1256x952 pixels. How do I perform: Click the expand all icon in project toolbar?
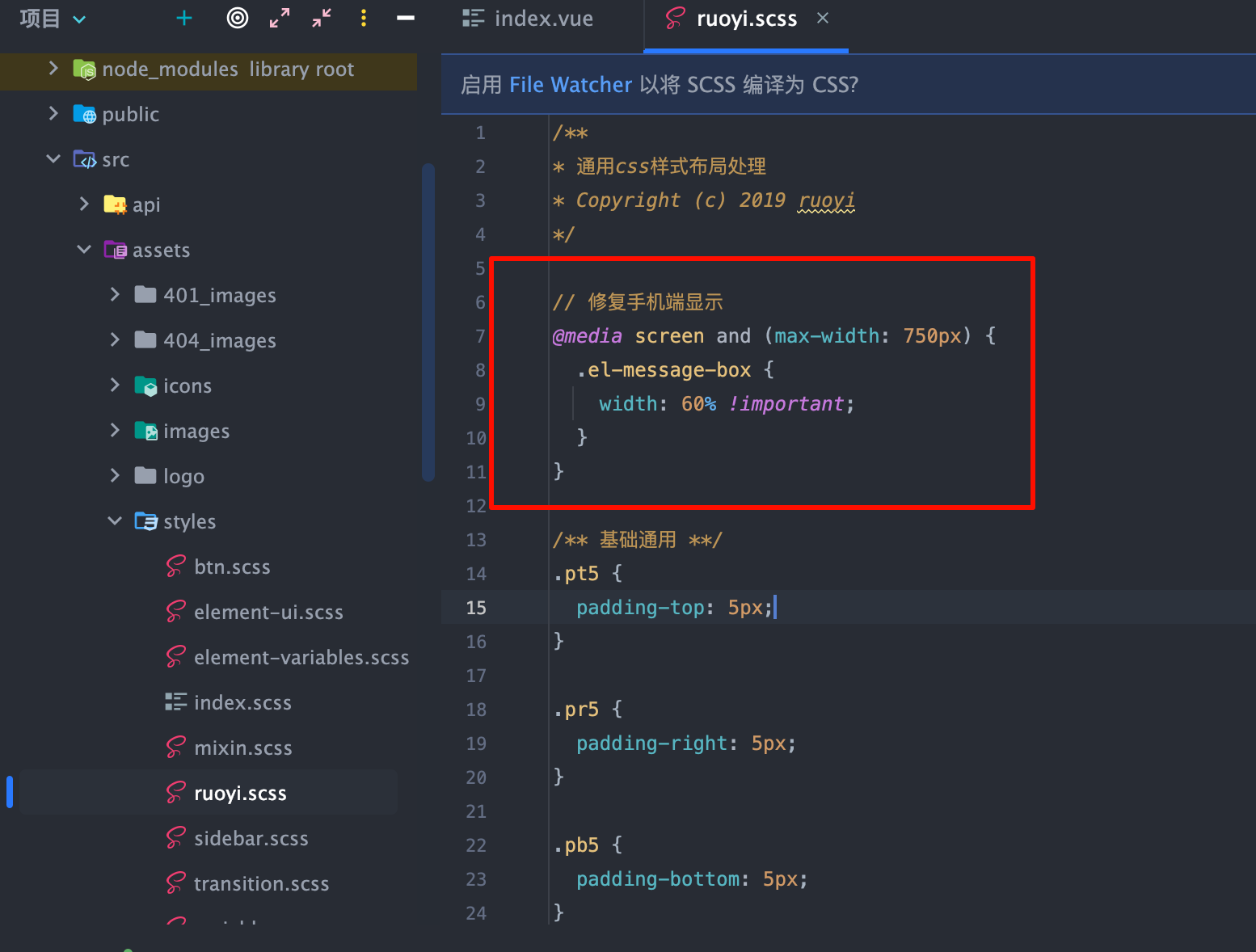click(280, 19)
